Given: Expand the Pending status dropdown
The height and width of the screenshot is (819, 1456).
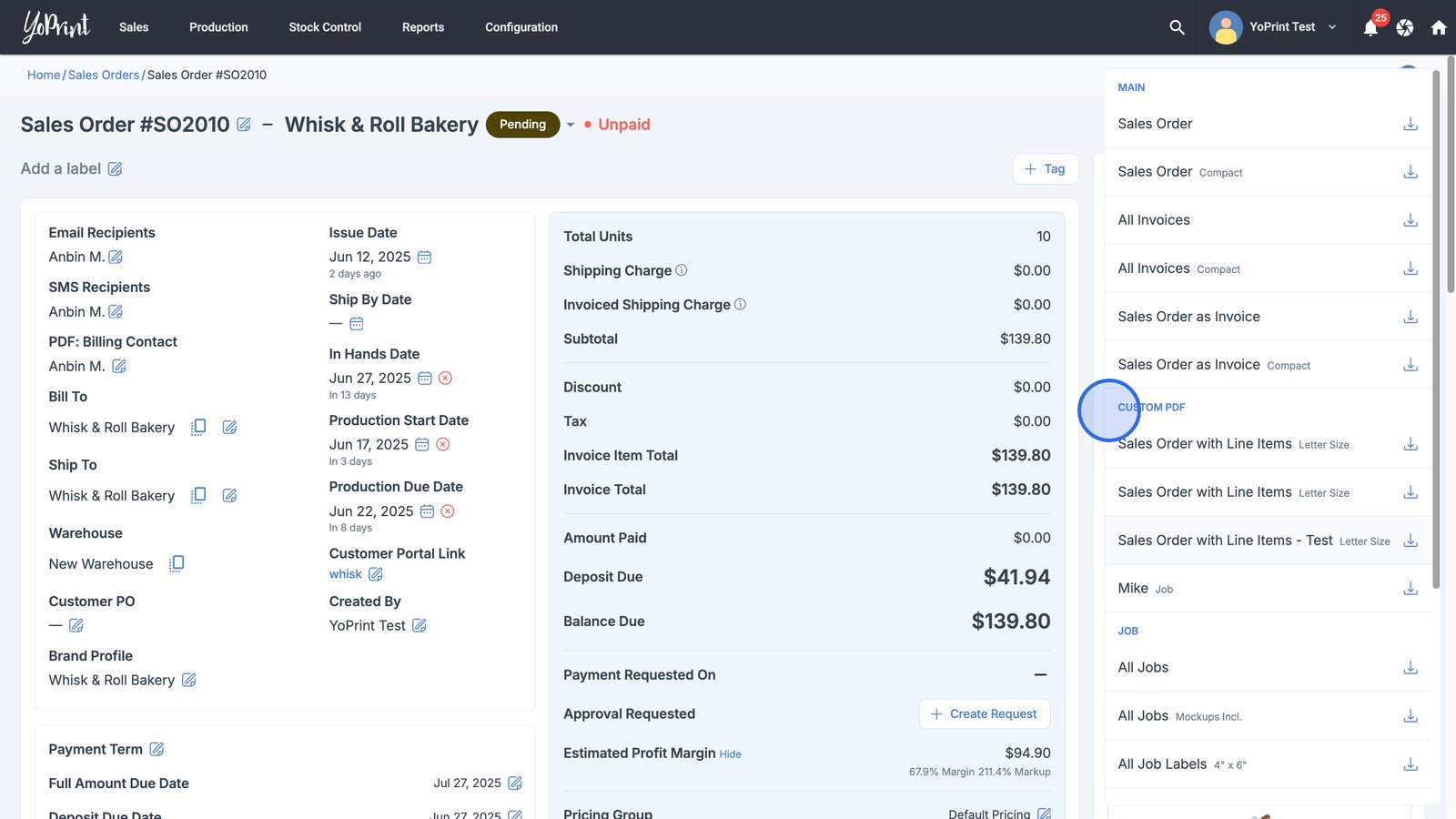Looking at the screenshot, I should pos(571,125).
